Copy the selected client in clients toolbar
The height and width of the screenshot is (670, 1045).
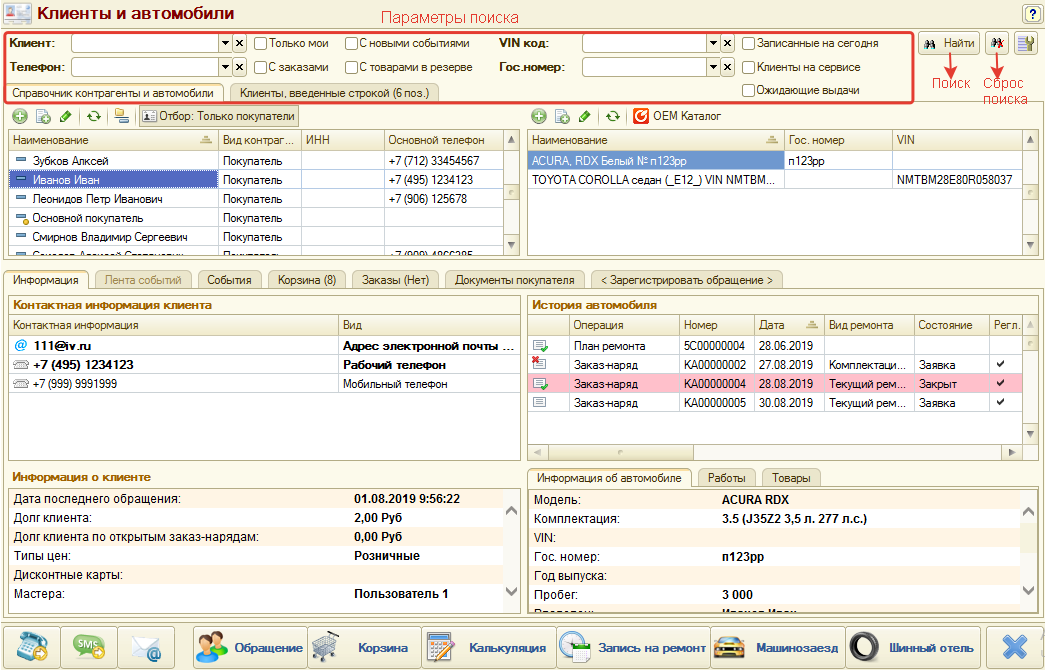43,116
